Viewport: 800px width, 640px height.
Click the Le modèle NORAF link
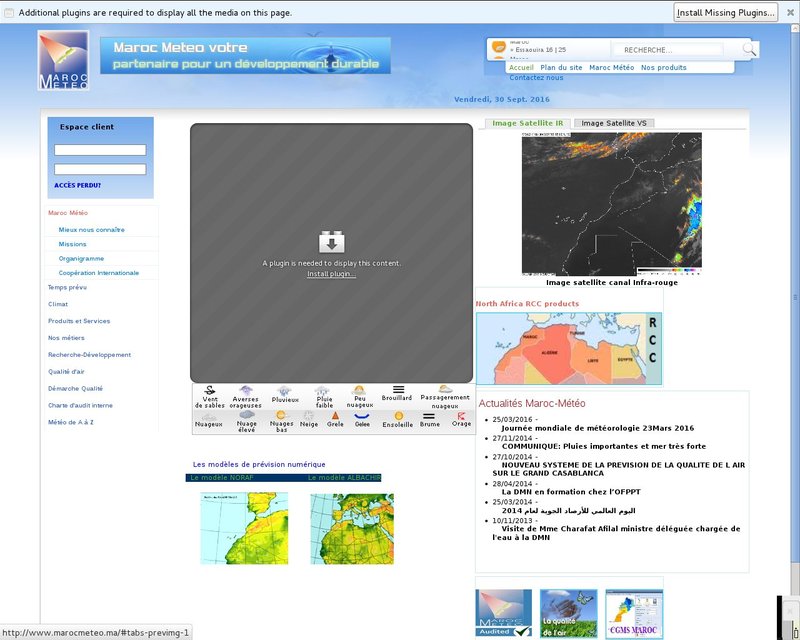222,478
